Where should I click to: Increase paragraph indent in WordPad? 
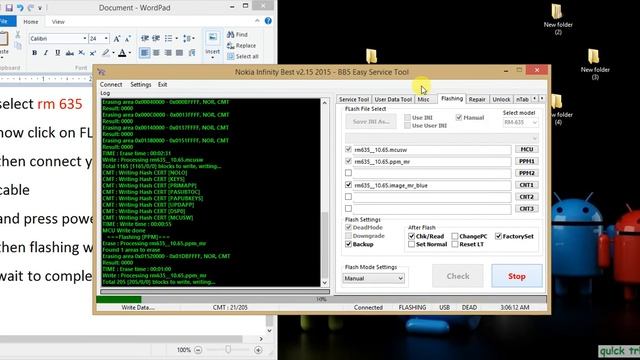point(156,38)
